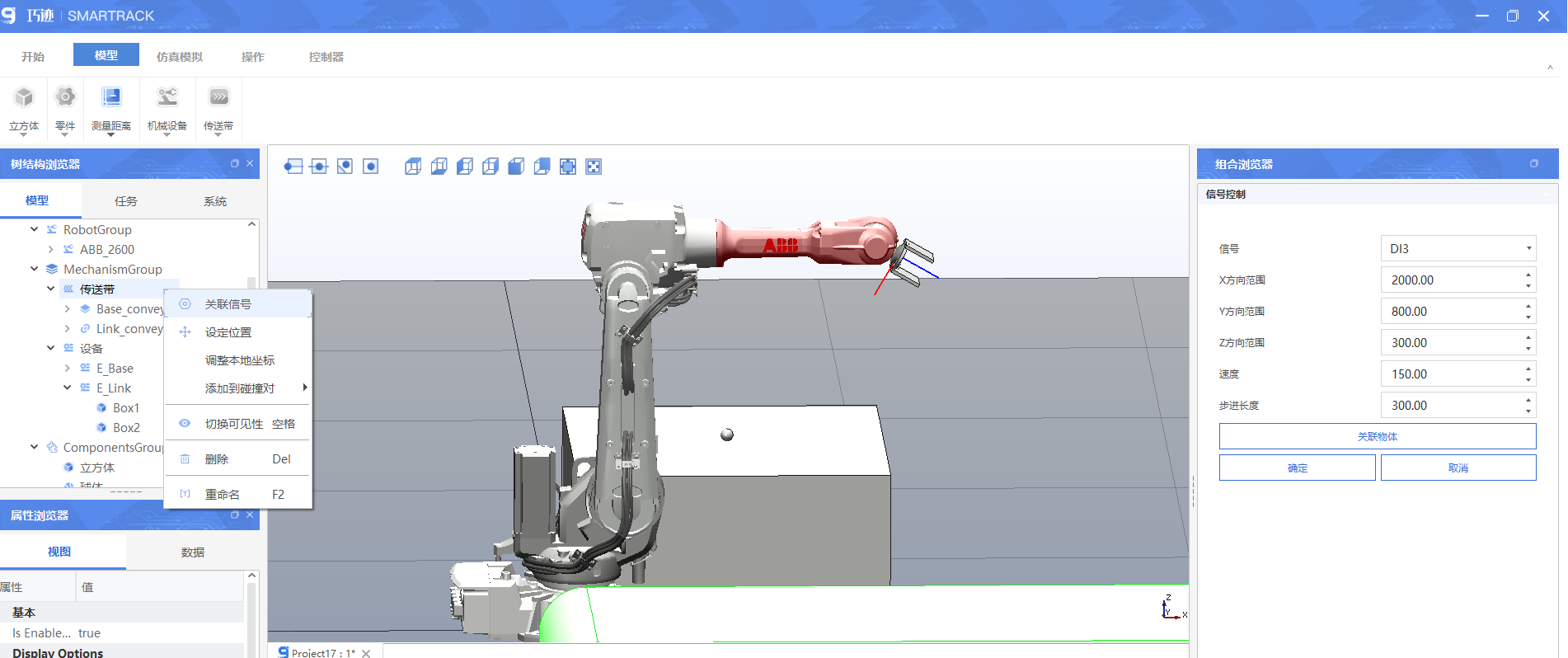
Task: Expand the Link_convey tree node
Action: tap(67, 328)
